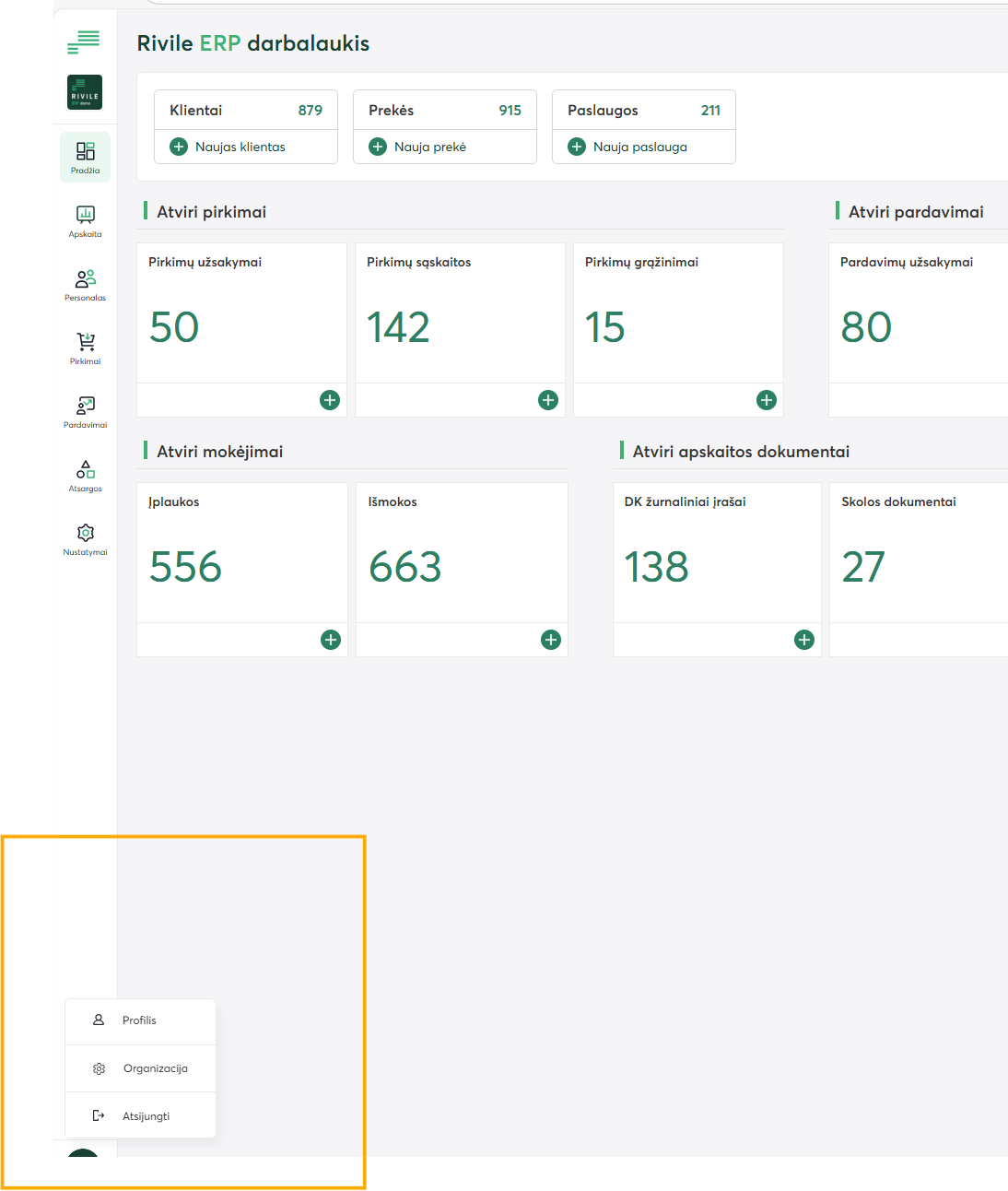Select Profilis from the user menu

pyautogui.click(x=140, y=1020)
